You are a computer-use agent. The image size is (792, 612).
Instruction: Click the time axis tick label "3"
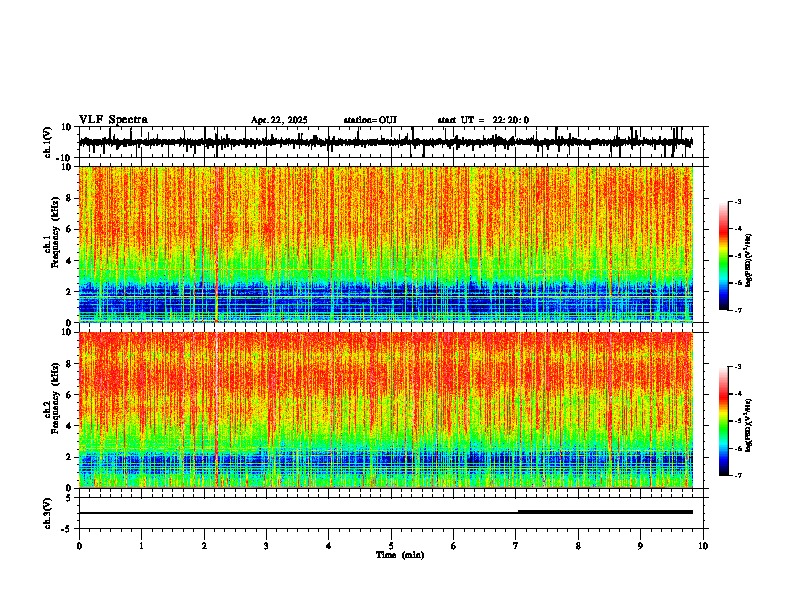pos(266,546)
